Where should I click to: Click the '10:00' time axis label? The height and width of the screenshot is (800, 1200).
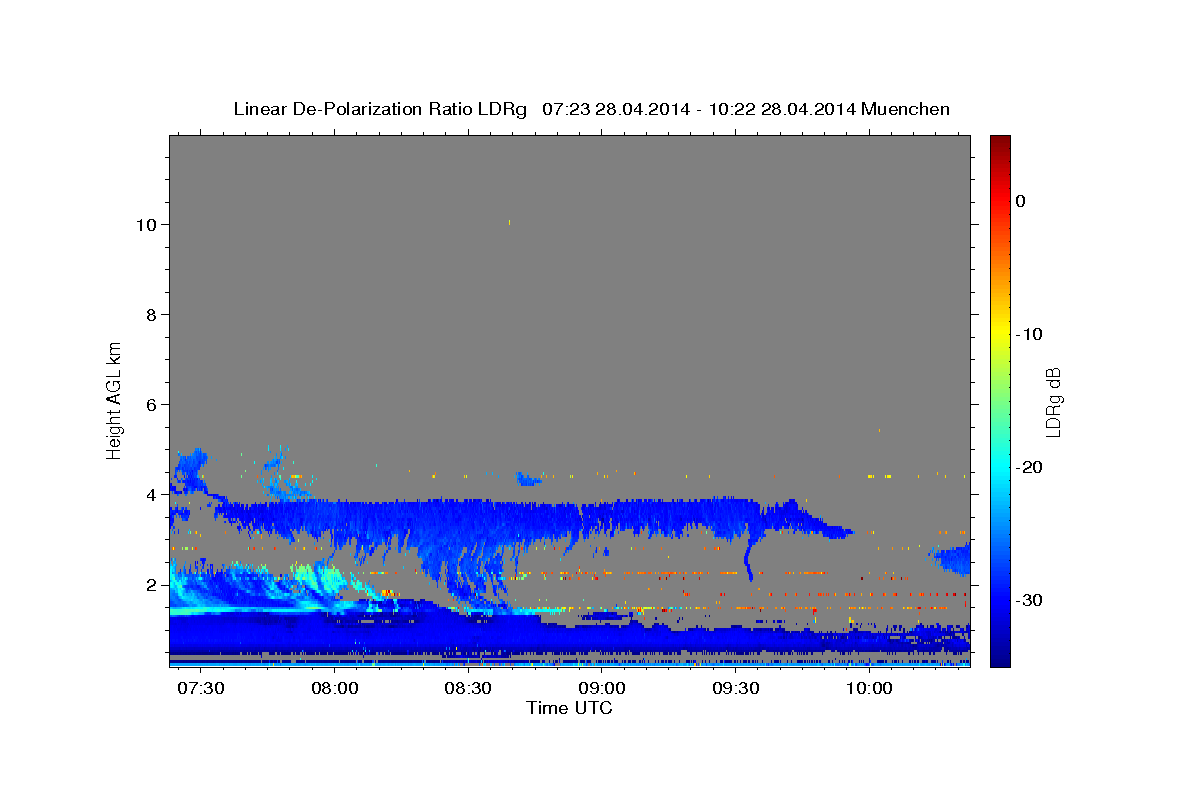869,690
